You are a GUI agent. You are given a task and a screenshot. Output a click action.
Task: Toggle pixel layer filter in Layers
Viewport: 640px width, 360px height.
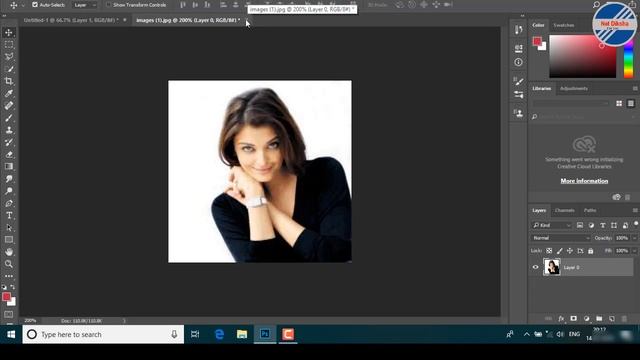click(580, 225)
